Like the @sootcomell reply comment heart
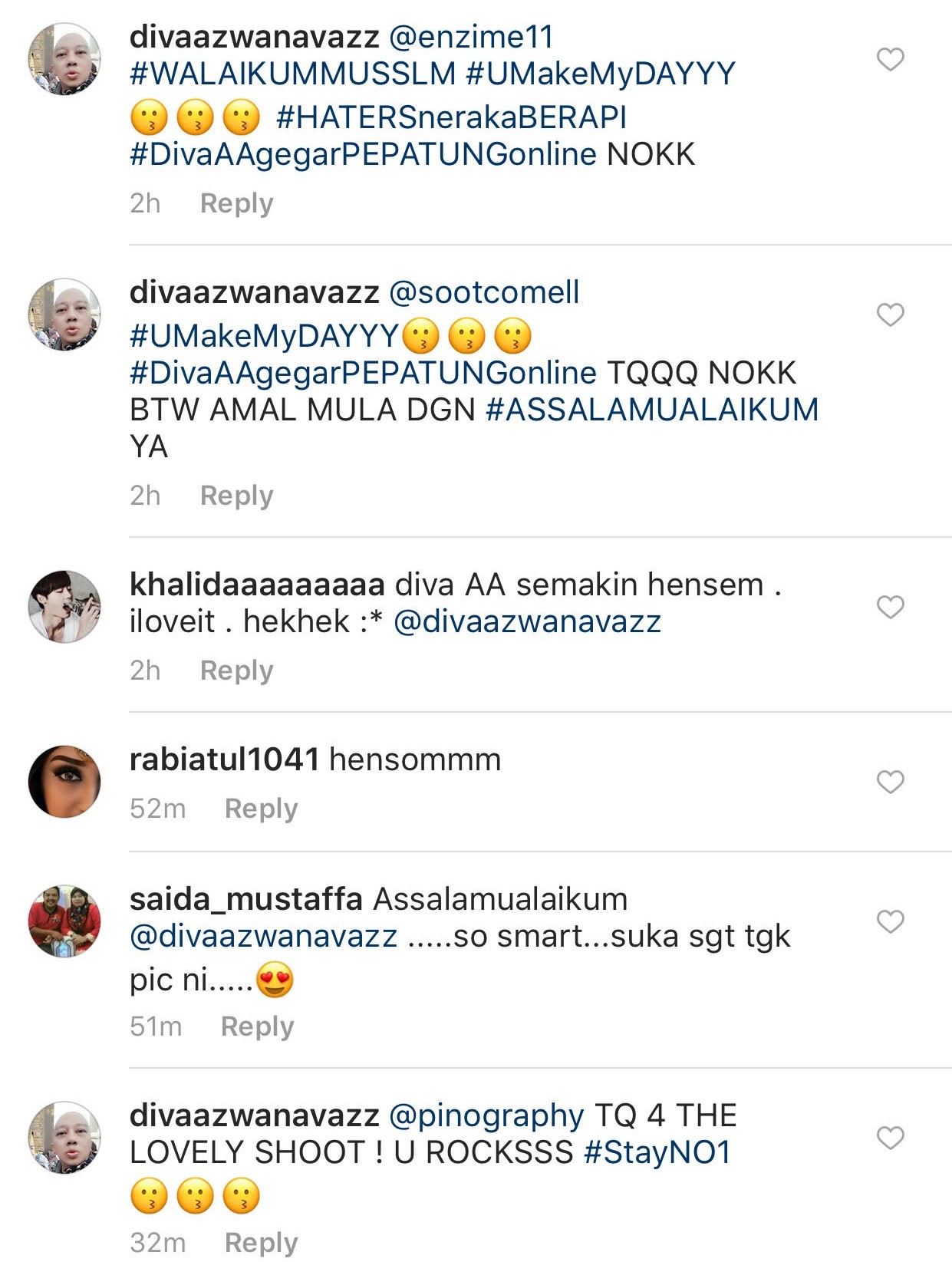 (x=890, y=315)
